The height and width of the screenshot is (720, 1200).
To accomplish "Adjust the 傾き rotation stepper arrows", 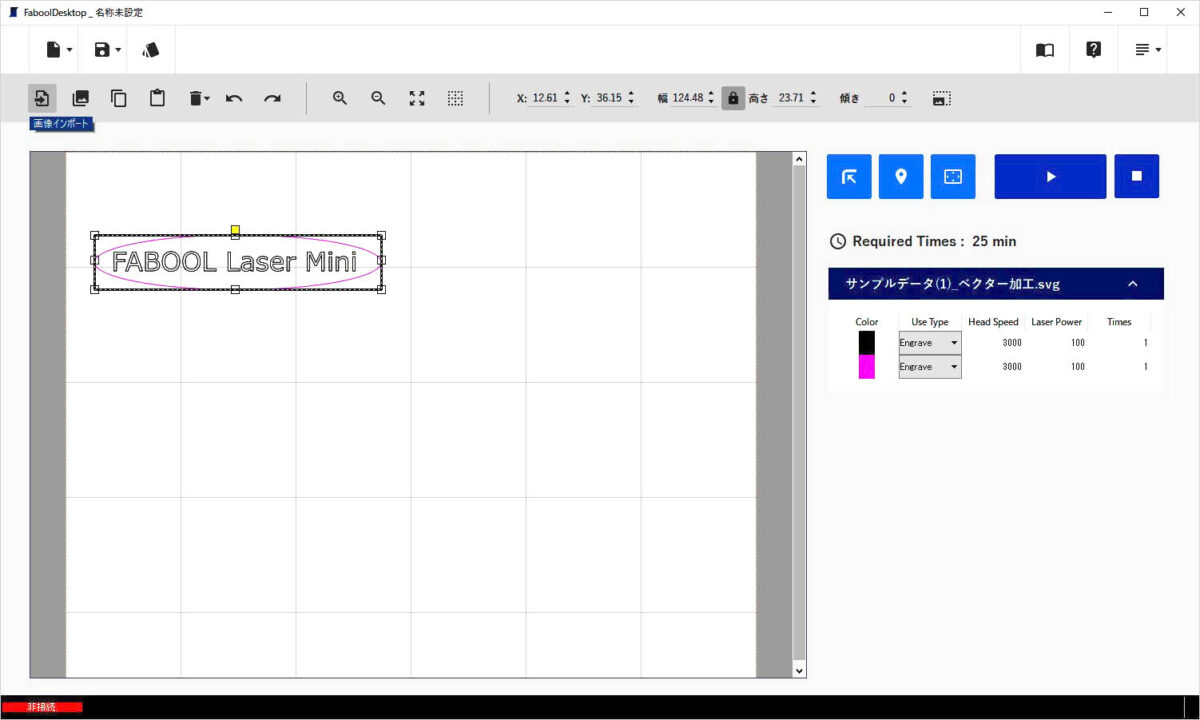I will [904, 98].
